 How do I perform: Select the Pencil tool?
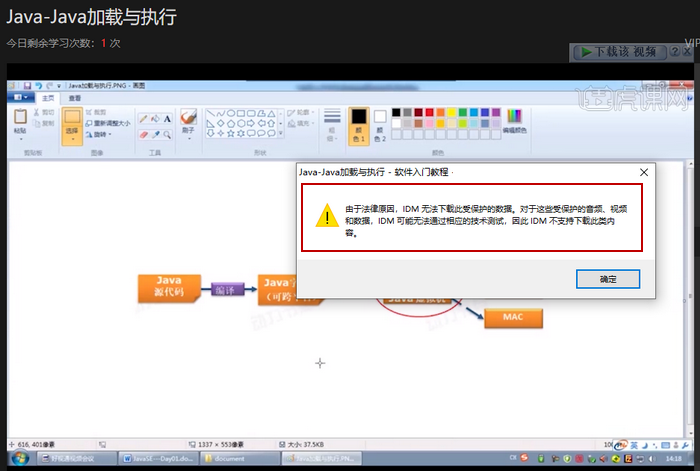143,119
